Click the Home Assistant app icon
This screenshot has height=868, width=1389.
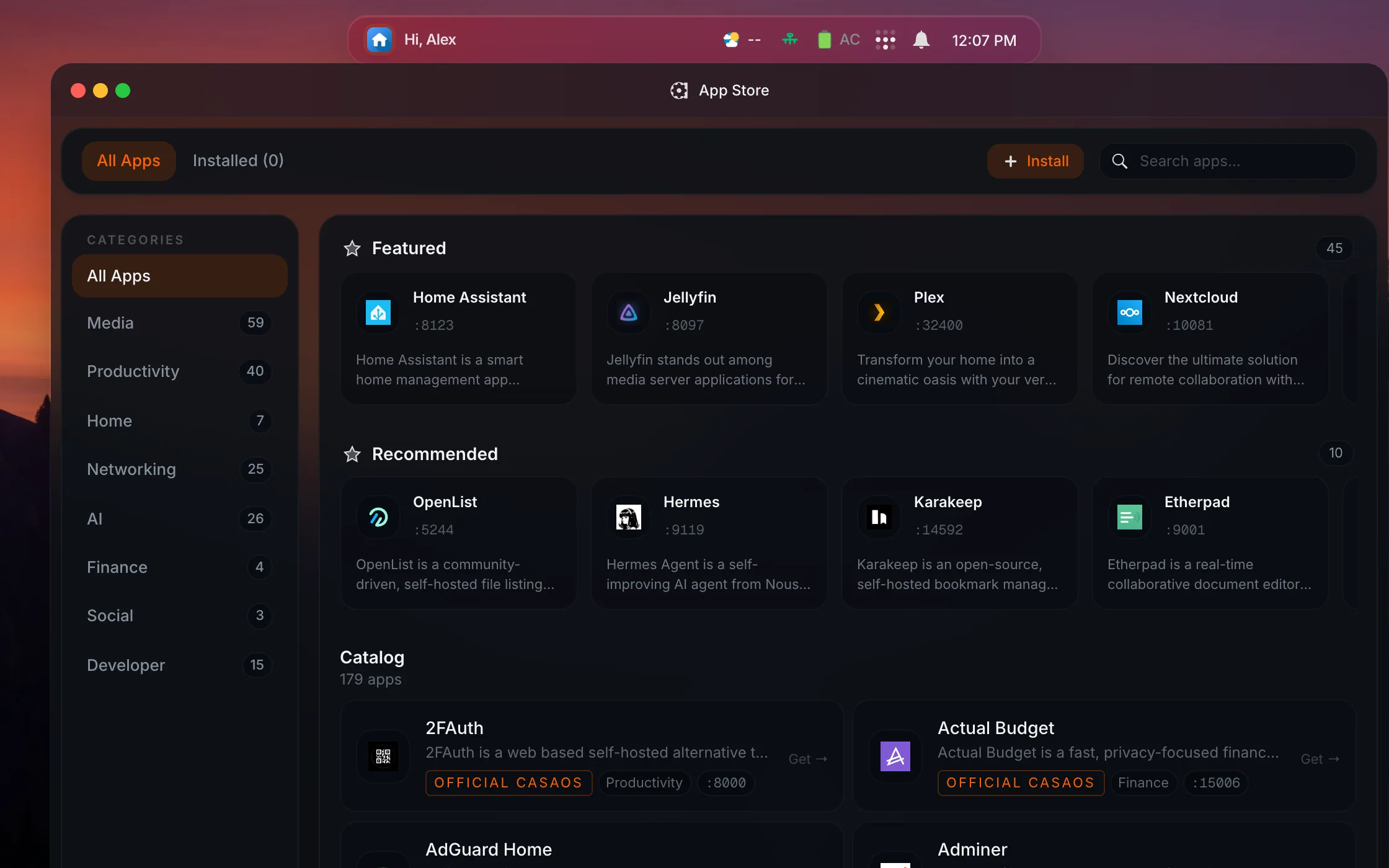point(378,312)
